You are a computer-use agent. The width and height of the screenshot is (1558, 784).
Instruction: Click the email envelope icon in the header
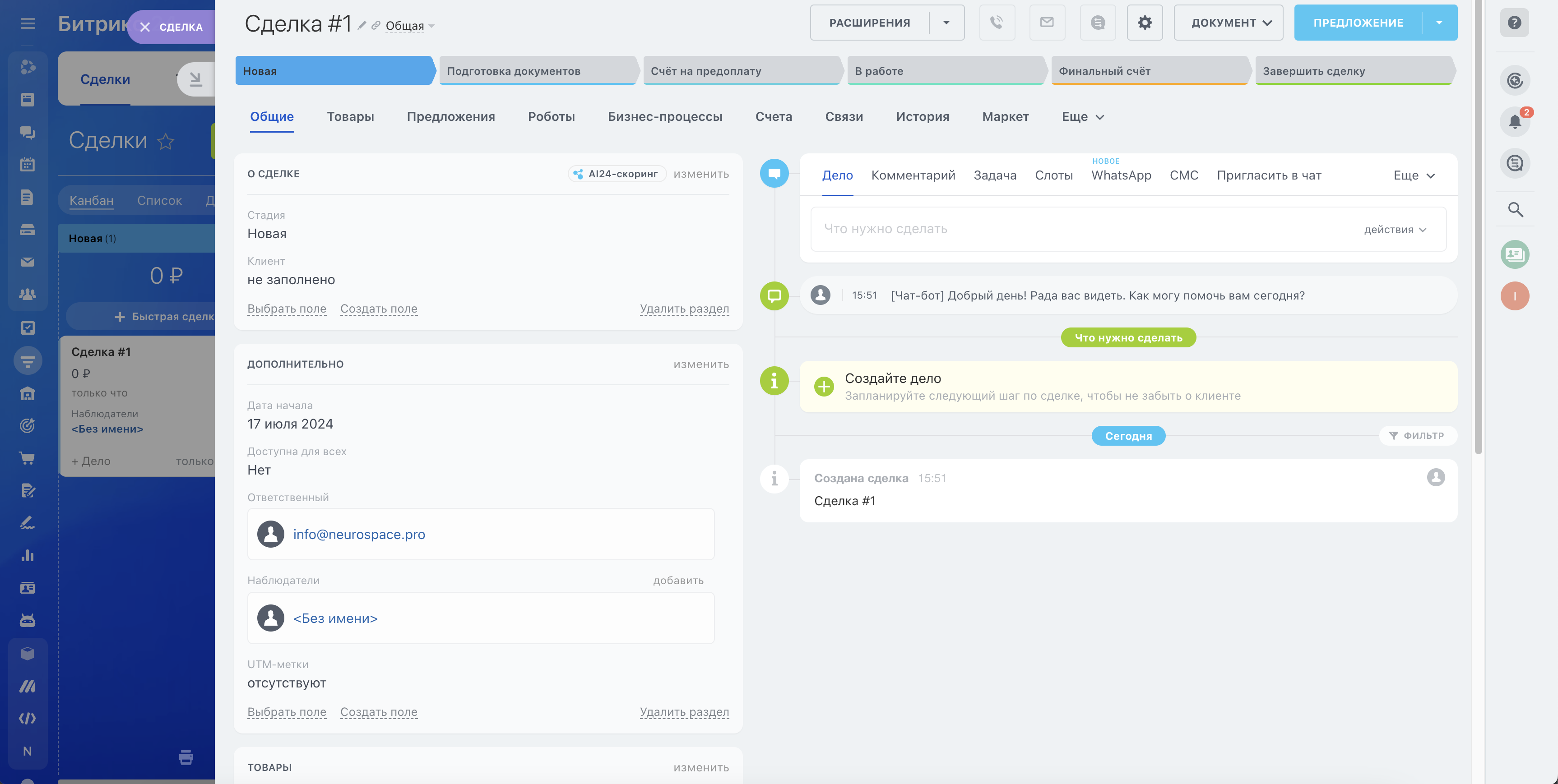1047,23
